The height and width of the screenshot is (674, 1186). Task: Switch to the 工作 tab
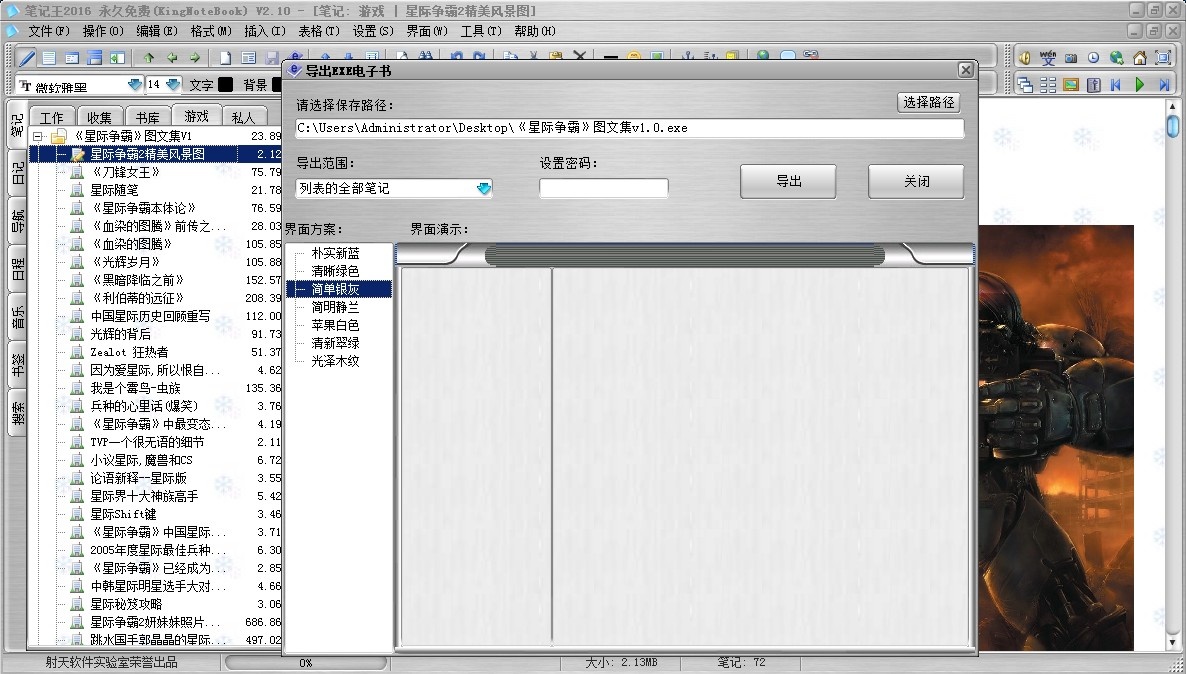point(51,117)
